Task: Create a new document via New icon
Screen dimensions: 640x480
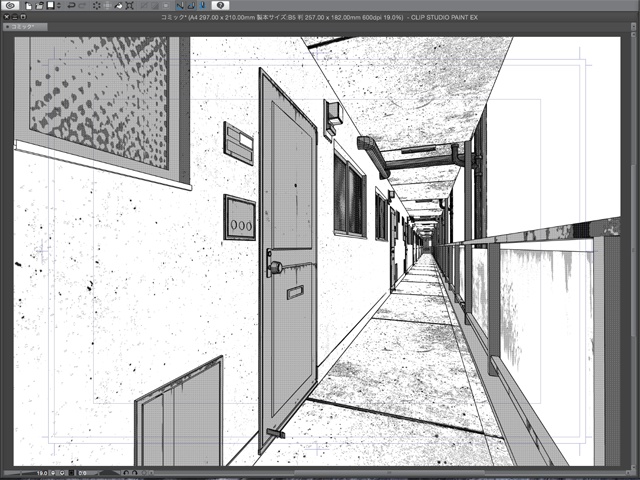Action: pos(28,6)
